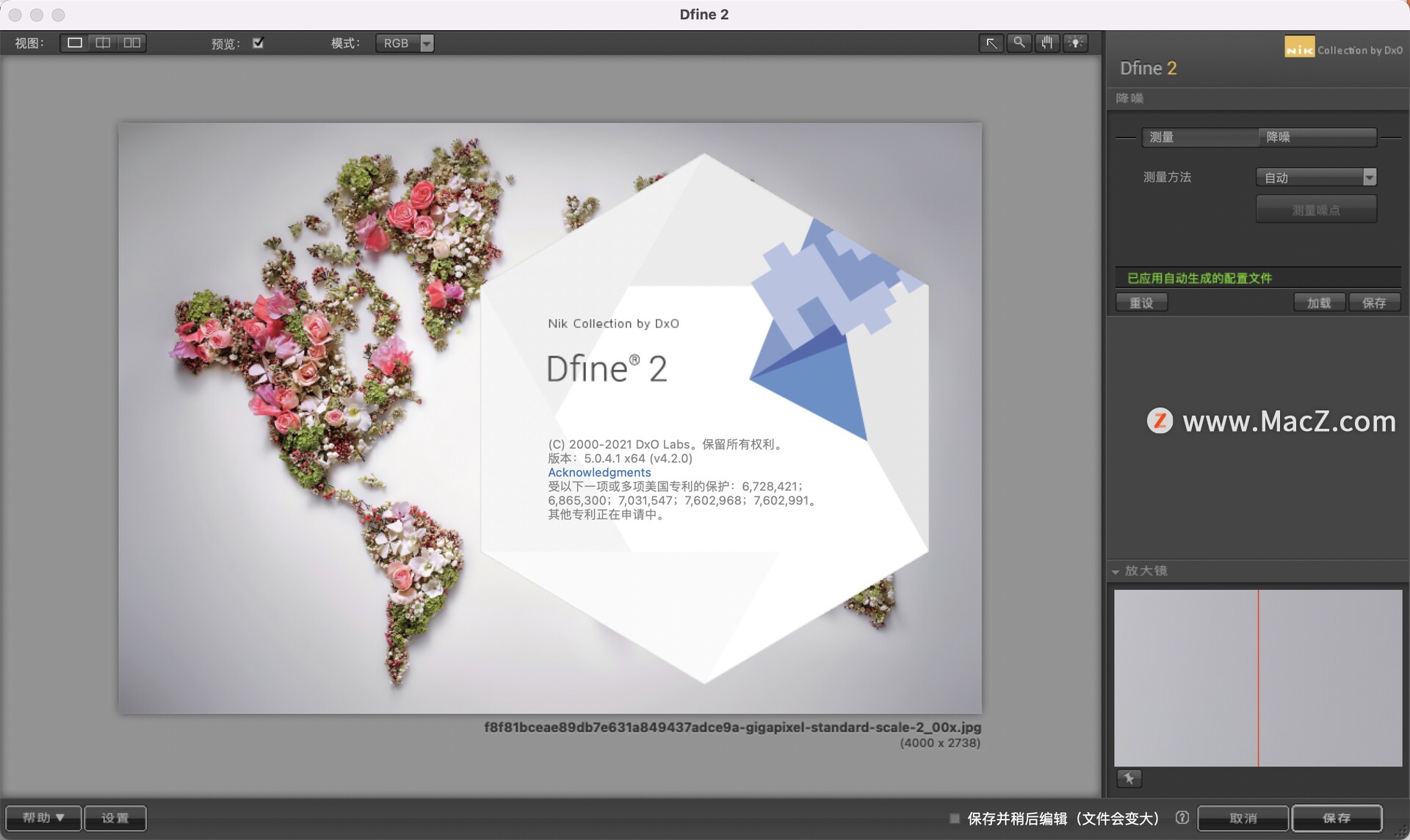The image size is (1410, 840).
Task: Click the 重设 reset button
Action: [1141, 303]
